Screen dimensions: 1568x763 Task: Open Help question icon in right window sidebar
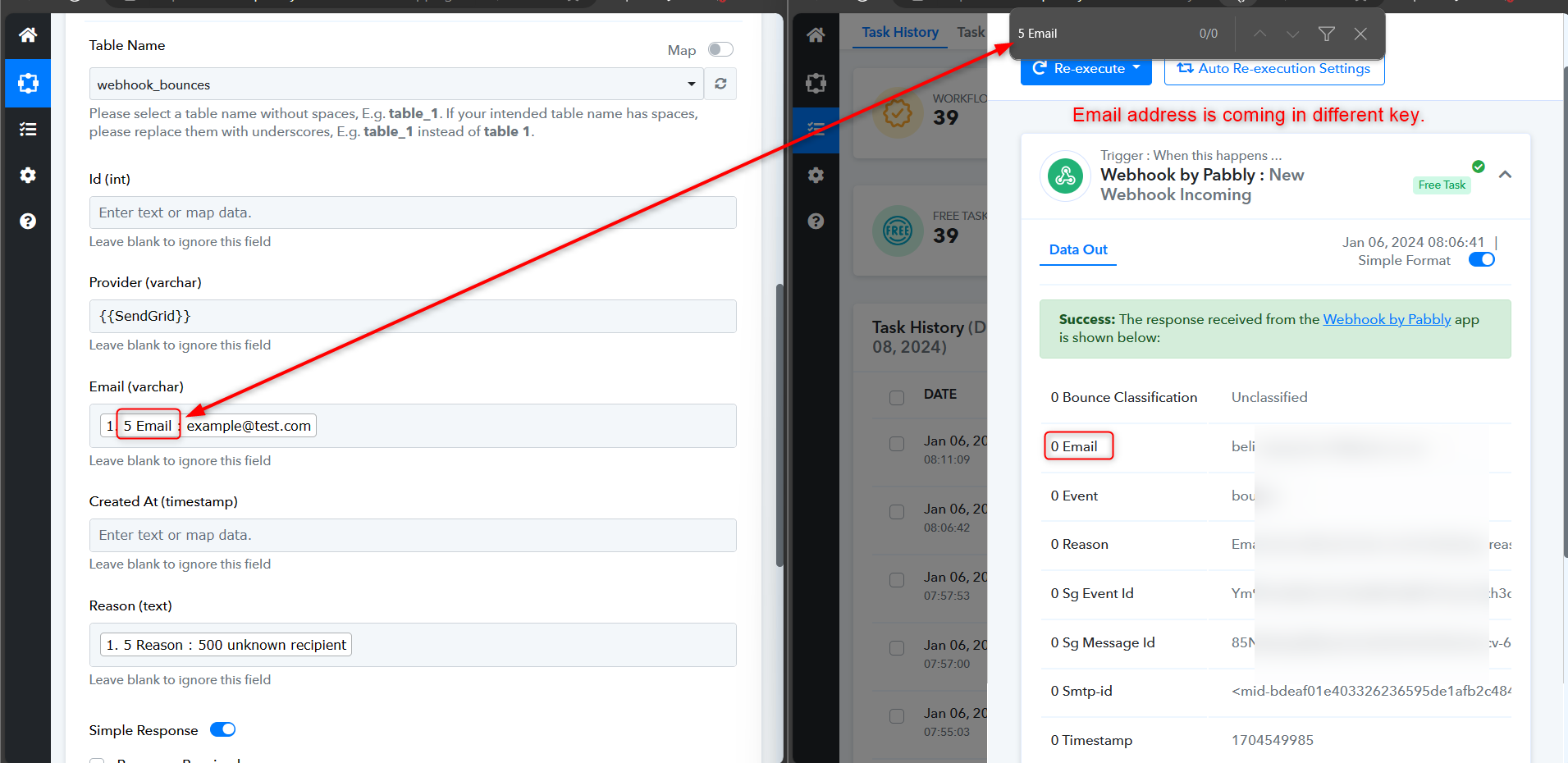(x=816, y=221)
